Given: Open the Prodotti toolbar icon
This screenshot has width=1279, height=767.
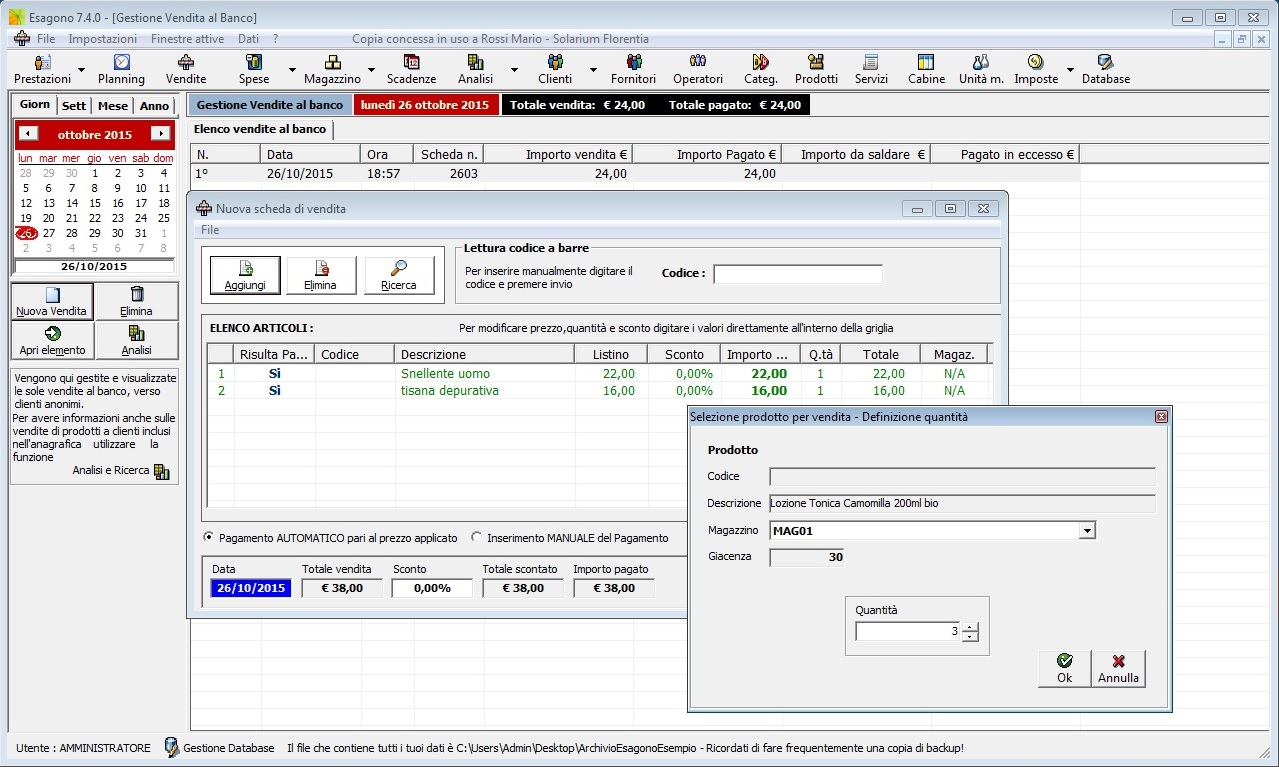Looking at the screenshot, I should click(816, 70).
